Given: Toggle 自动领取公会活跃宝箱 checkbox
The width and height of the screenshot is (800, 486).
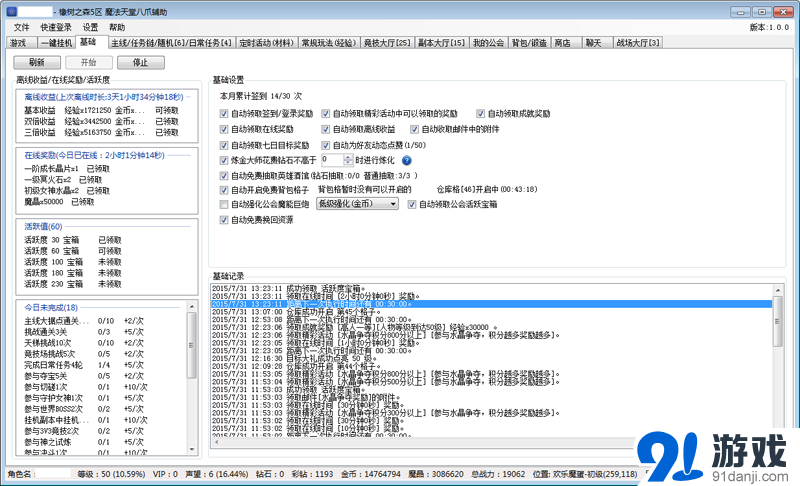Looking at the screenshot, I should point(412,204).
